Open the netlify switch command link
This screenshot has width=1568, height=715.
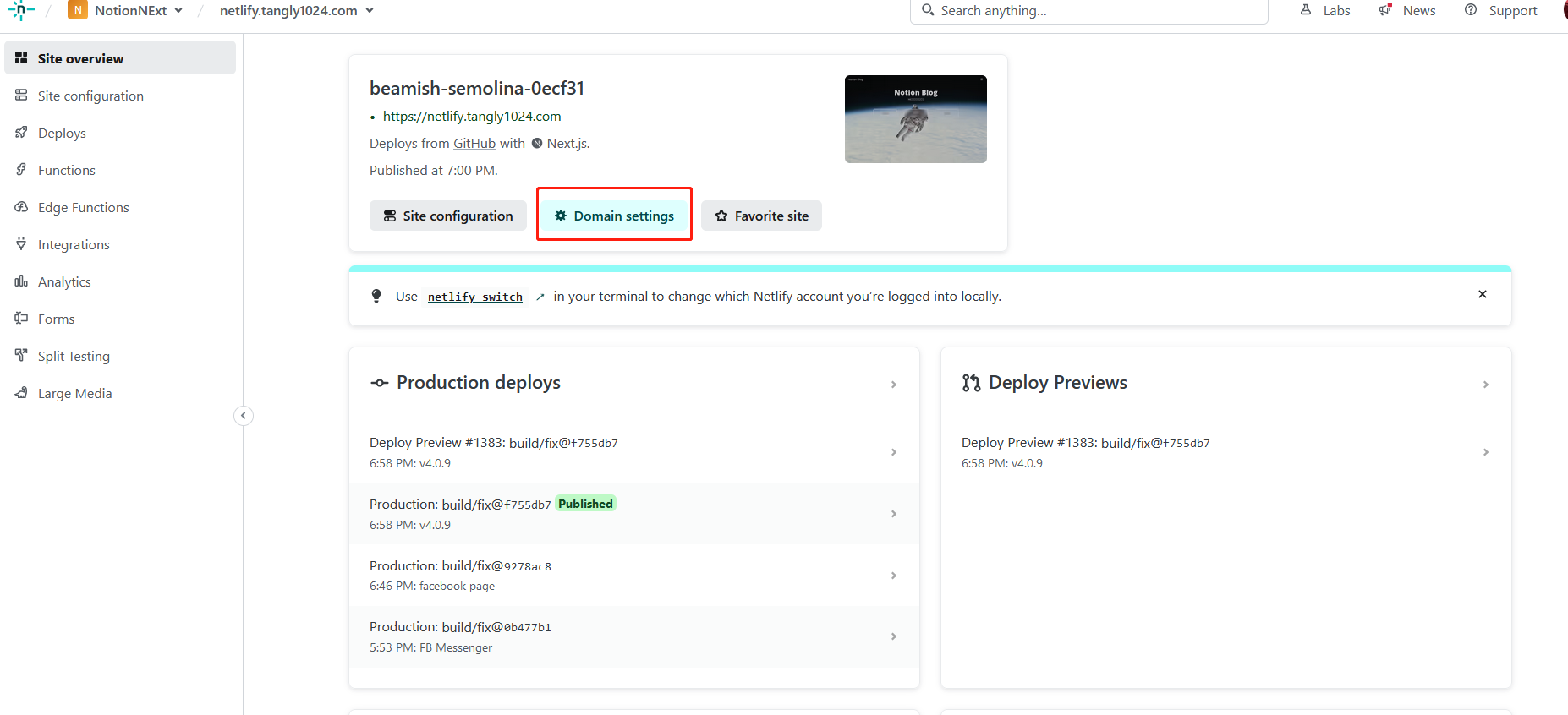[475, 297]
